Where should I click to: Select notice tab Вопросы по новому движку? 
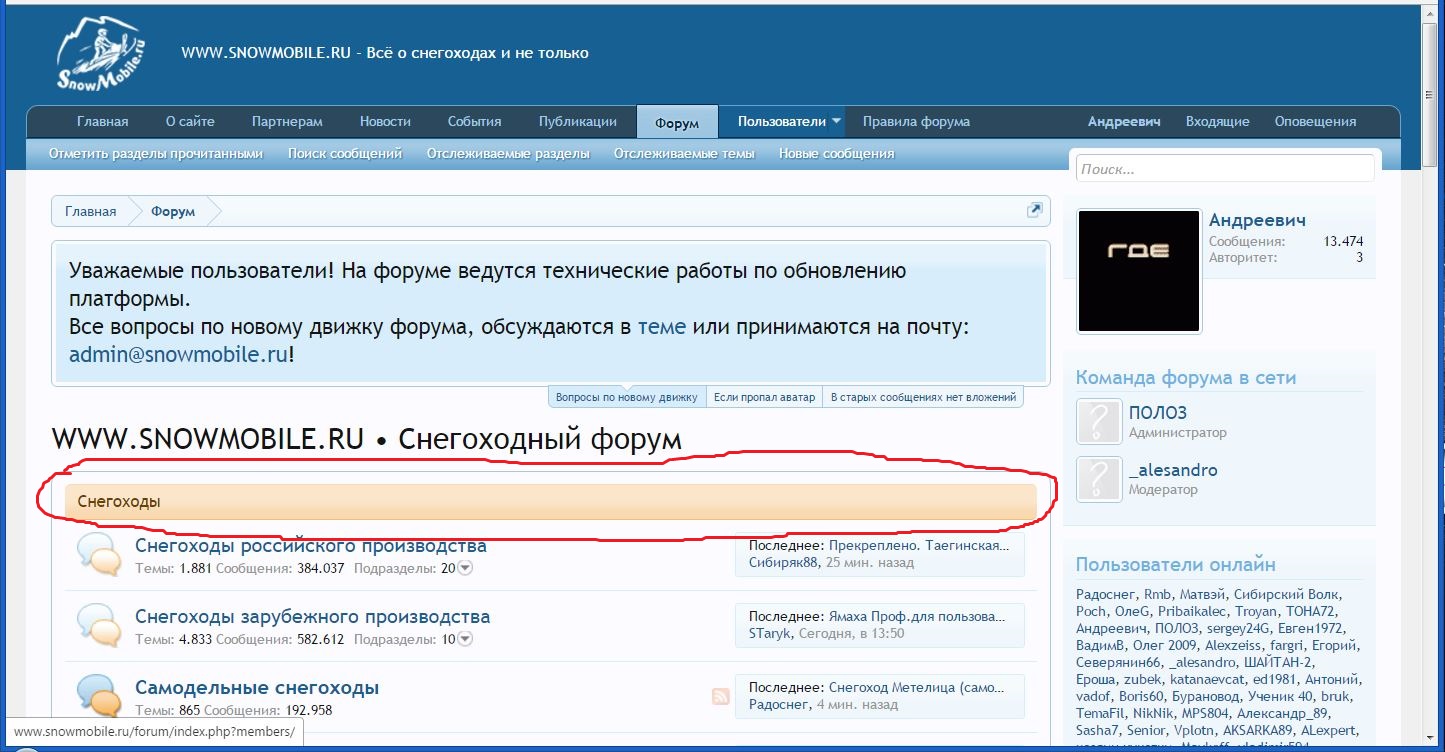(627, 397)
